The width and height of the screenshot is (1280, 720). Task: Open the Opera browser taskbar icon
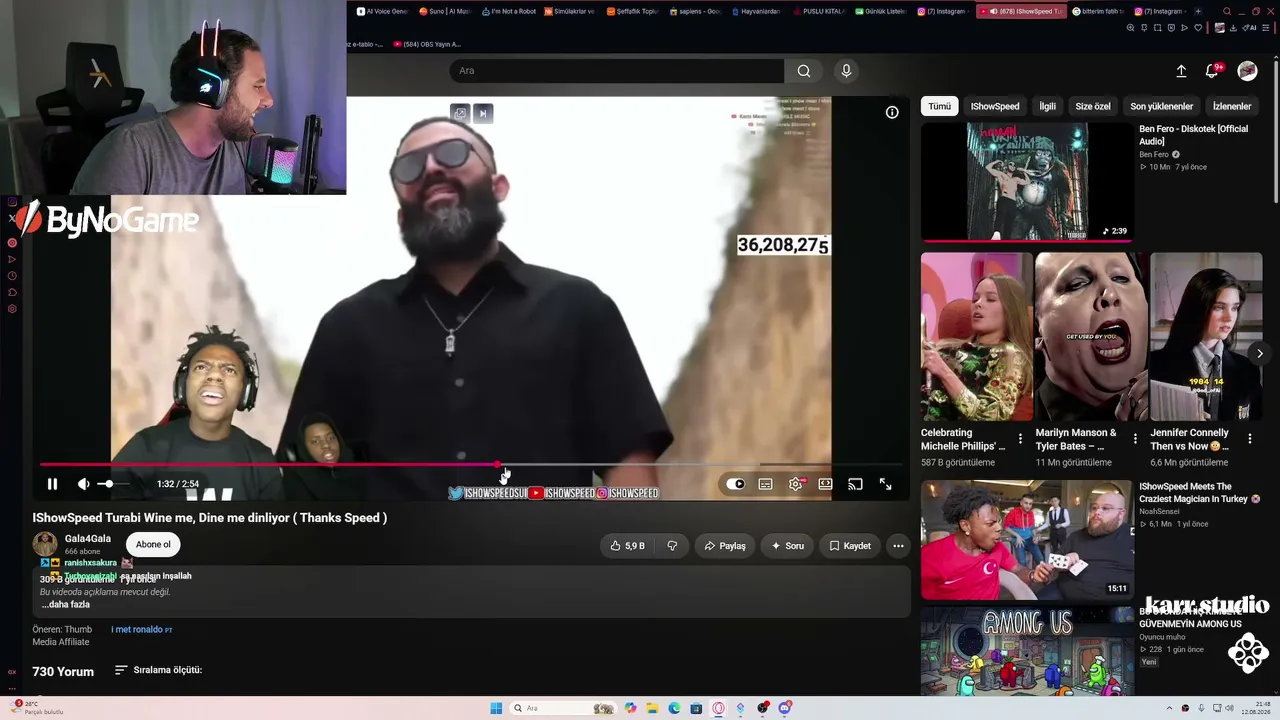(x=718, y=708)
